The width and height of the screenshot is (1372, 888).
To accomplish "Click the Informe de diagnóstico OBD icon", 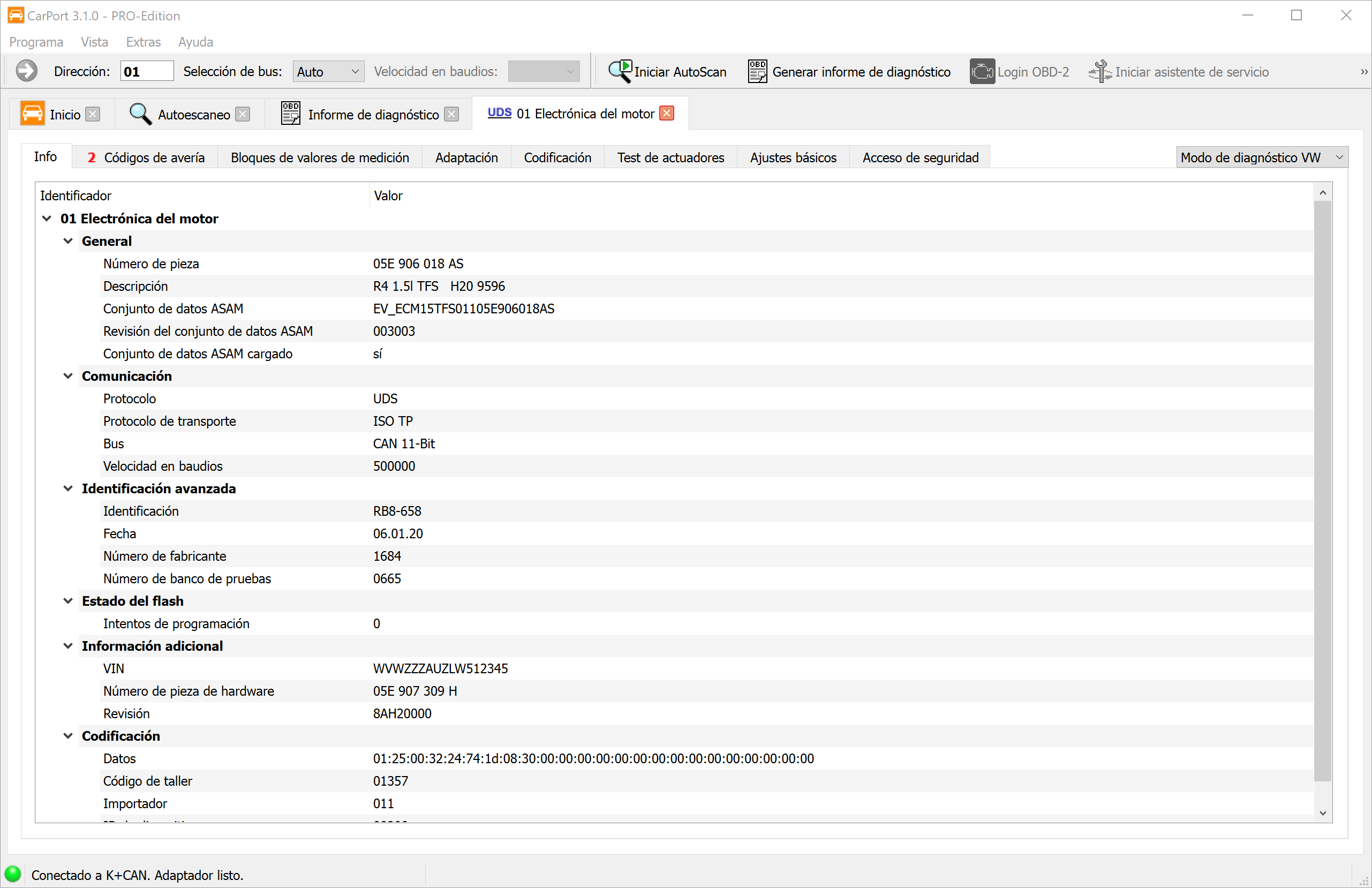I will click(290, 114).
